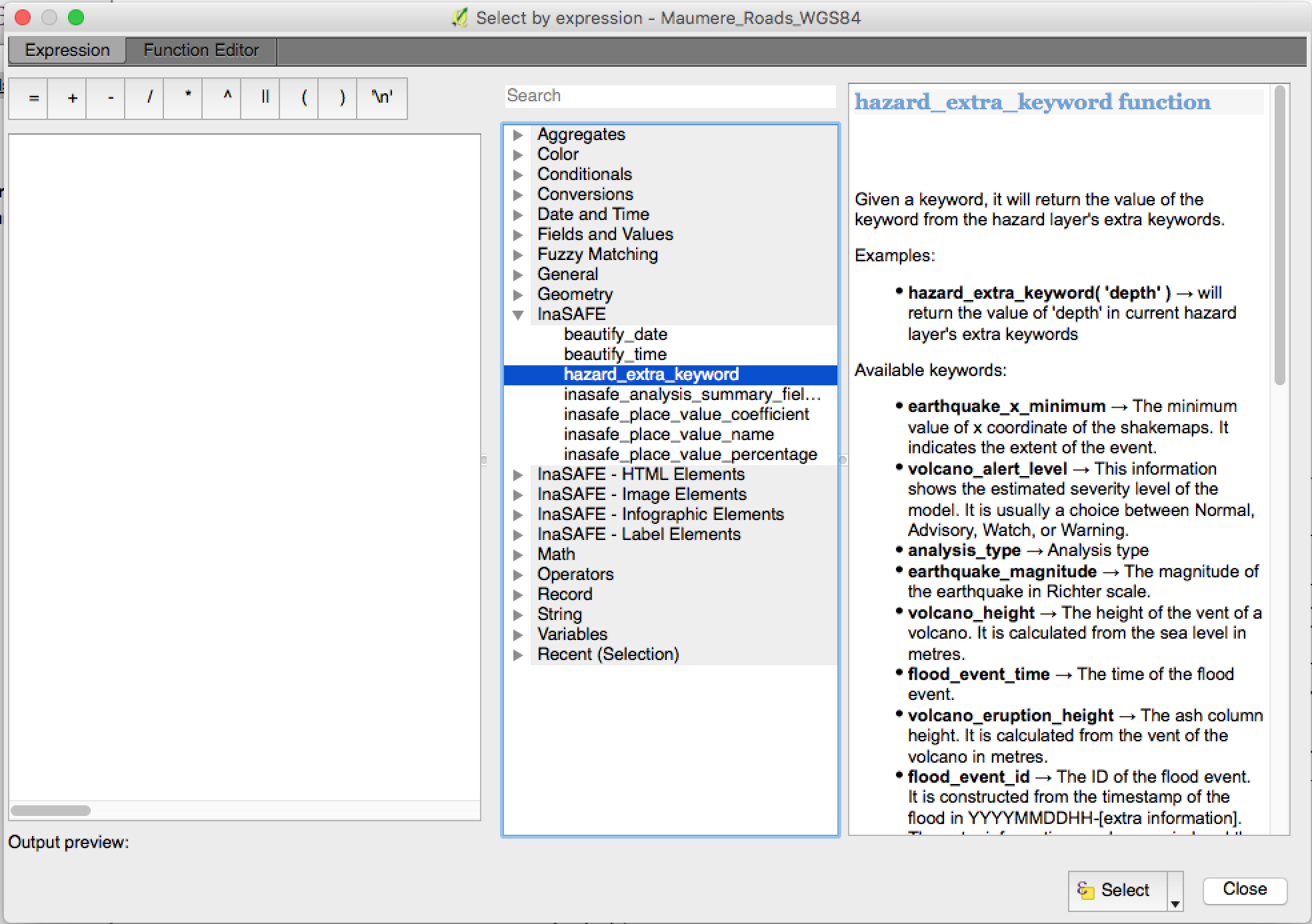
Task: Expand the Fuzzy Matching group
Action: 518,255
